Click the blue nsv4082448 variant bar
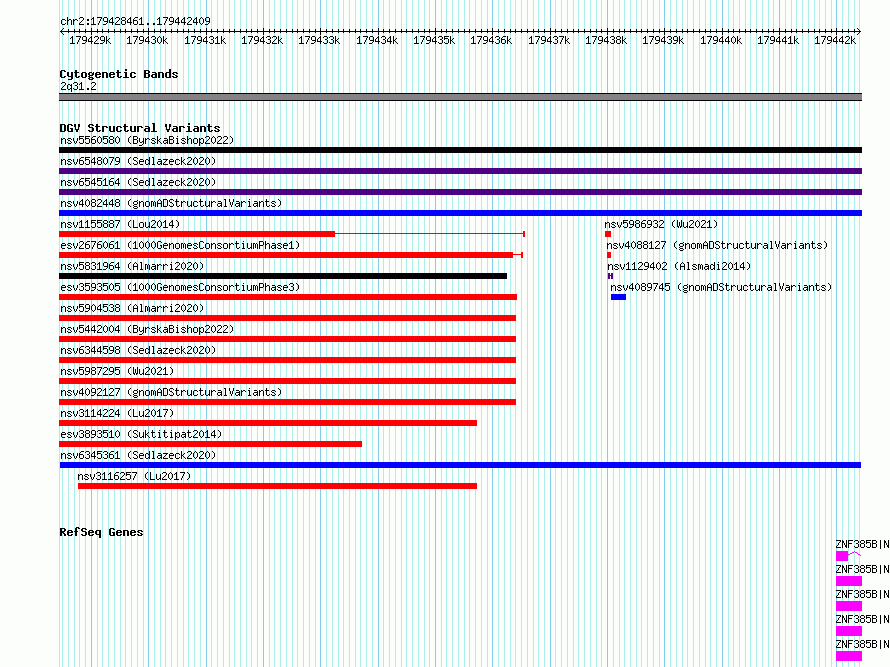The height and width of the screenshot is (667, 890). pos(460,213)
